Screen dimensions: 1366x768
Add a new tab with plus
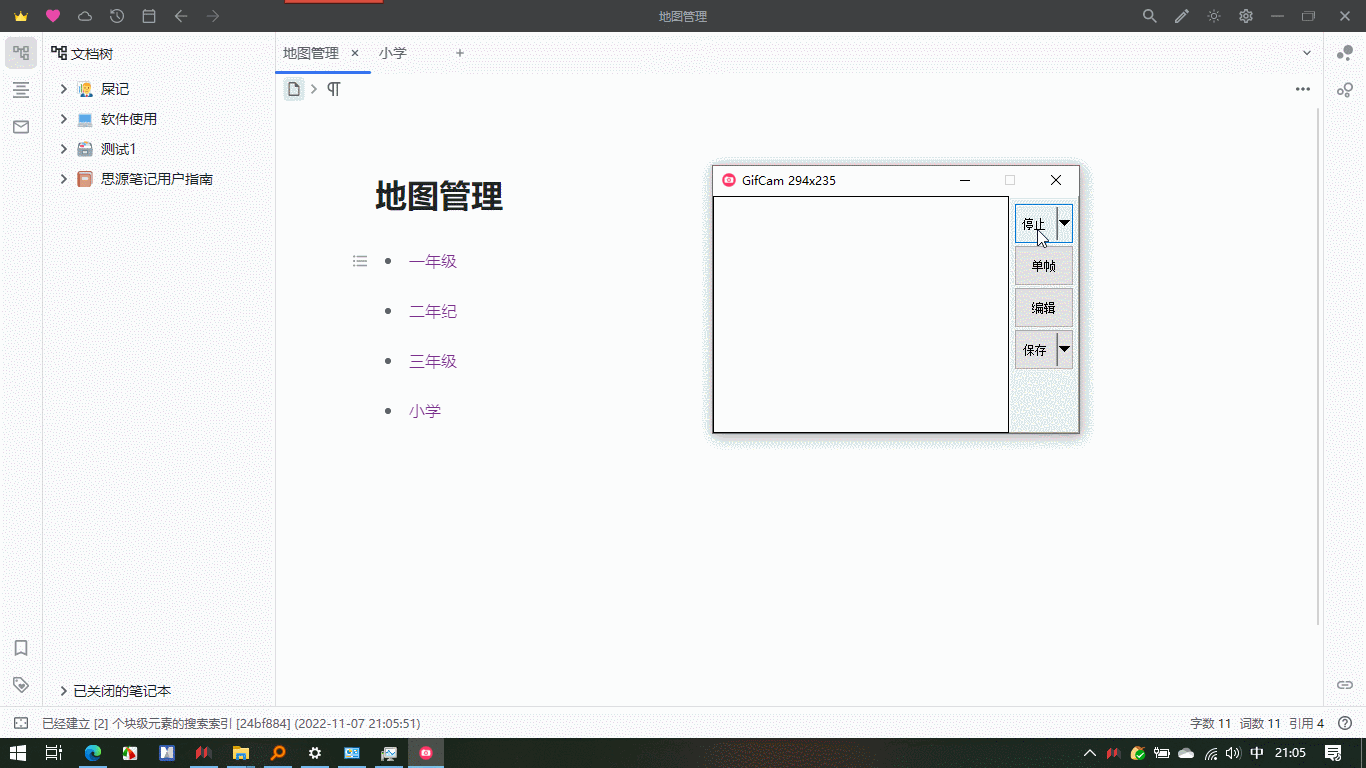(460, 53)
